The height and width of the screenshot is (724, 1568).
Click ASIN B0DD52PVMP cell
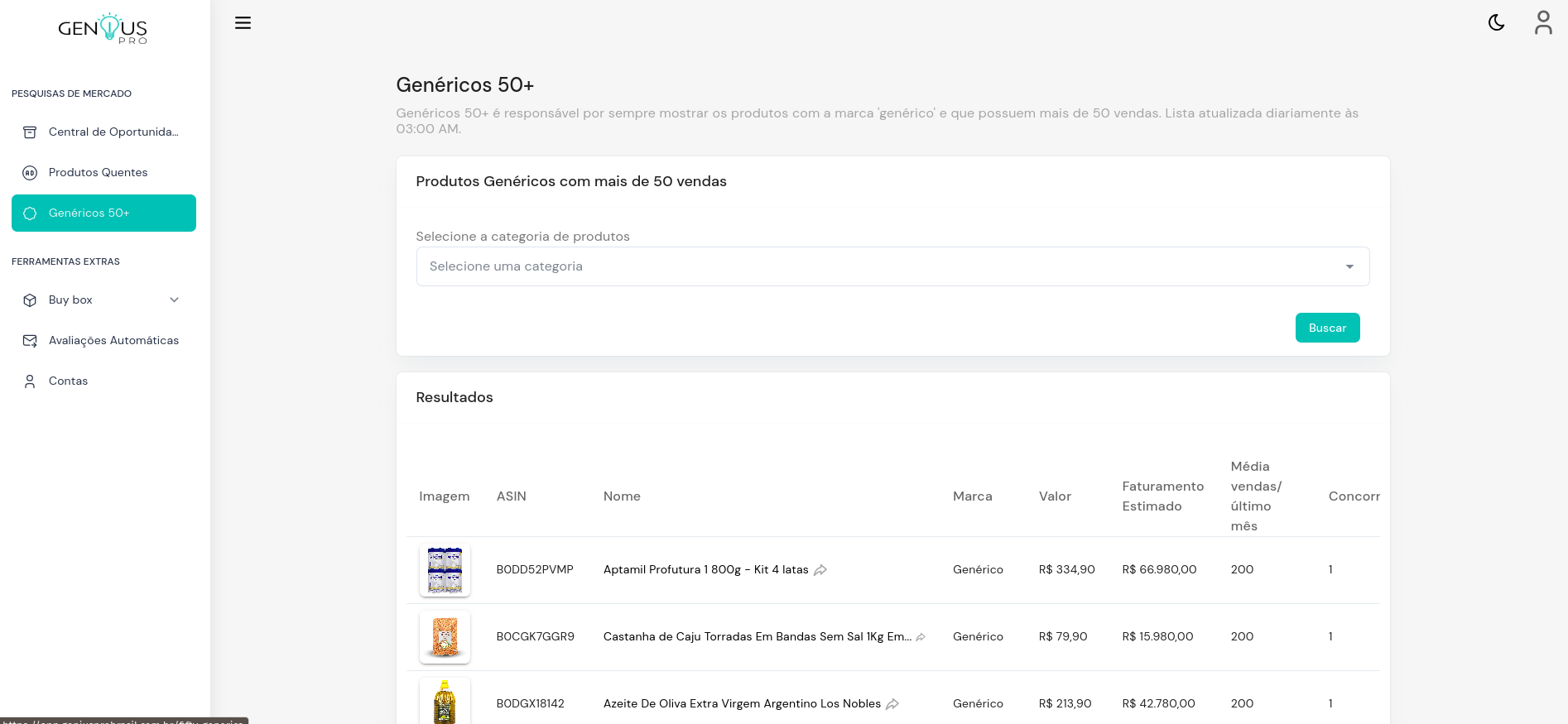pyautogui.click(x=535, y=570)
